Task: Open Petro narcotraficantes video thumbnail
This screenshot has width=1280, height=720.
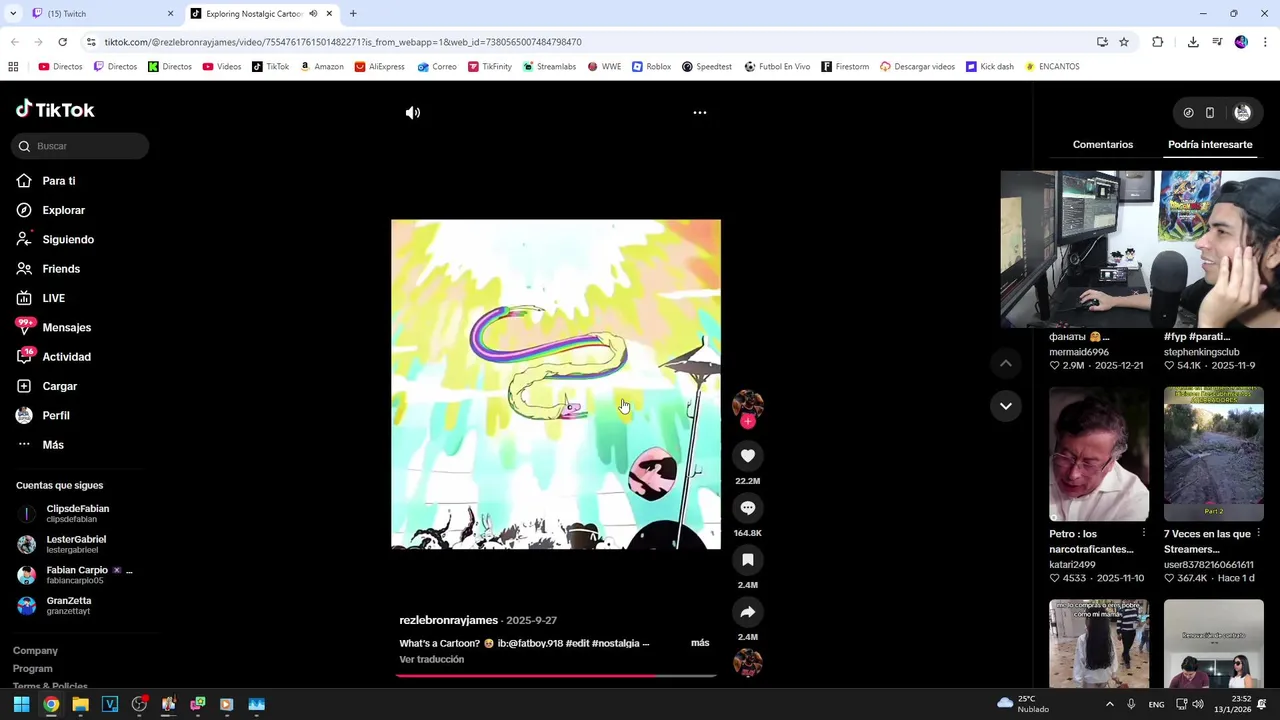Action: [1099, 455]
